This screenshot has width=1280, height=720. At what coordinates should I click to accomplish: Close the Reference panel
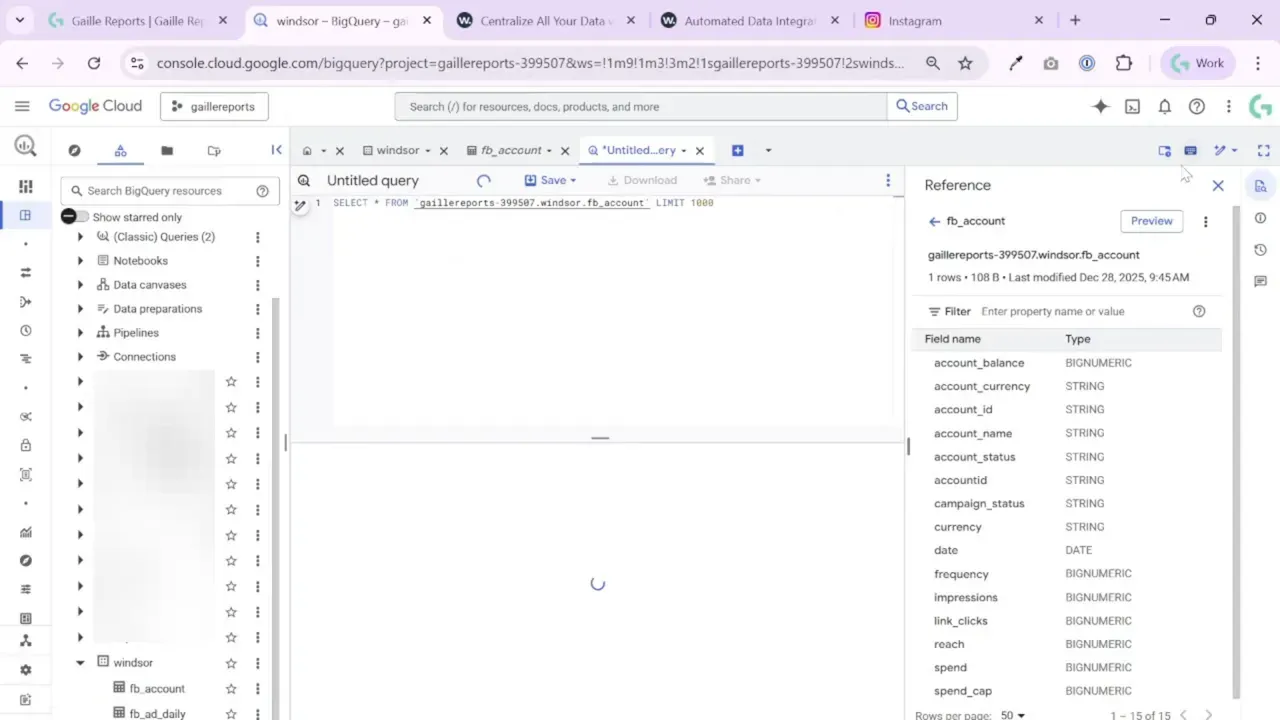pyautogui.click(x=1218, y=185)
